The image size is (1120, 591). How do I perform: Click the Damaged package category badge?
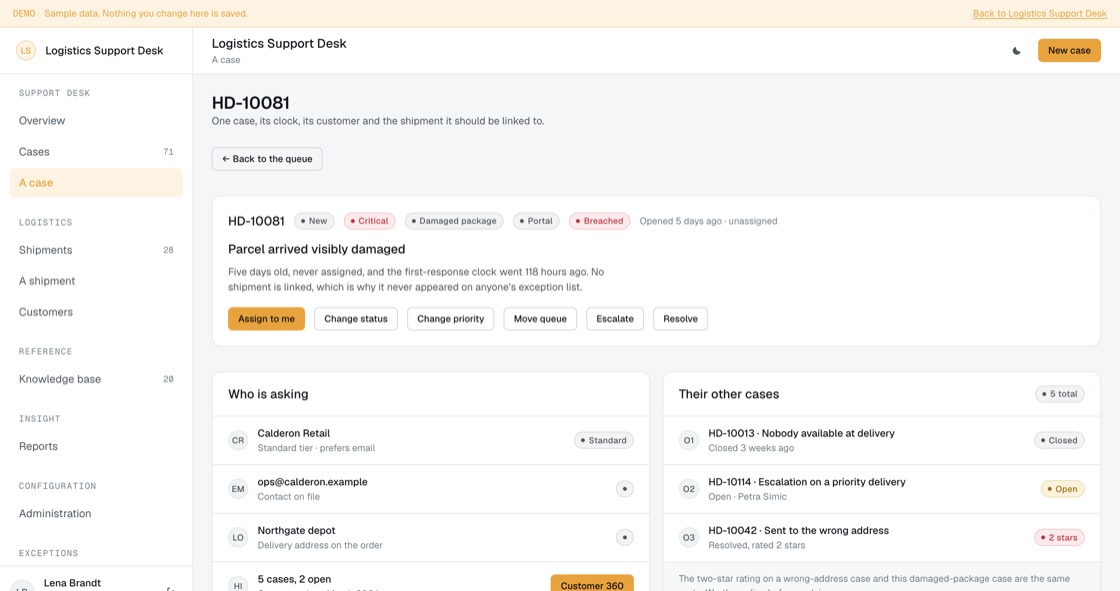pyautogui.click(x=454, y=221)
